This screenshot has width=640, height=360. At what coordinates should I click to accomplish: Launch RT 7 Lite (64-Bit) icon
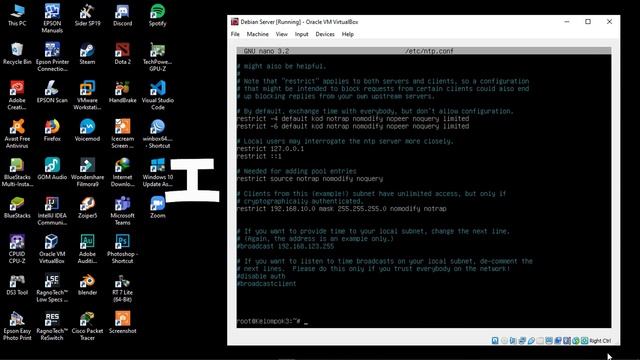[x=122, y=288]
